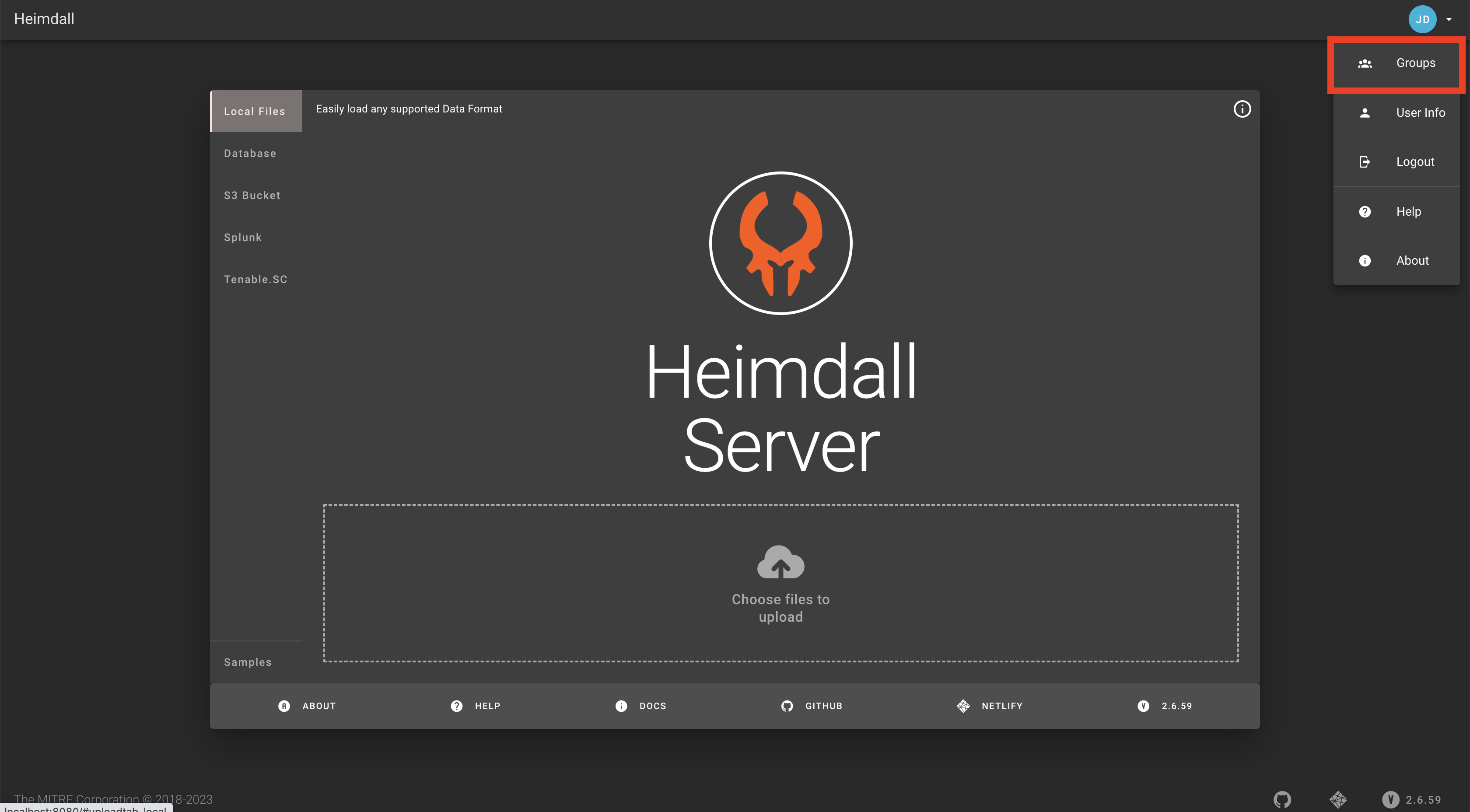Click the JD user avatar
The image size is (1470, 812).
1422,19
